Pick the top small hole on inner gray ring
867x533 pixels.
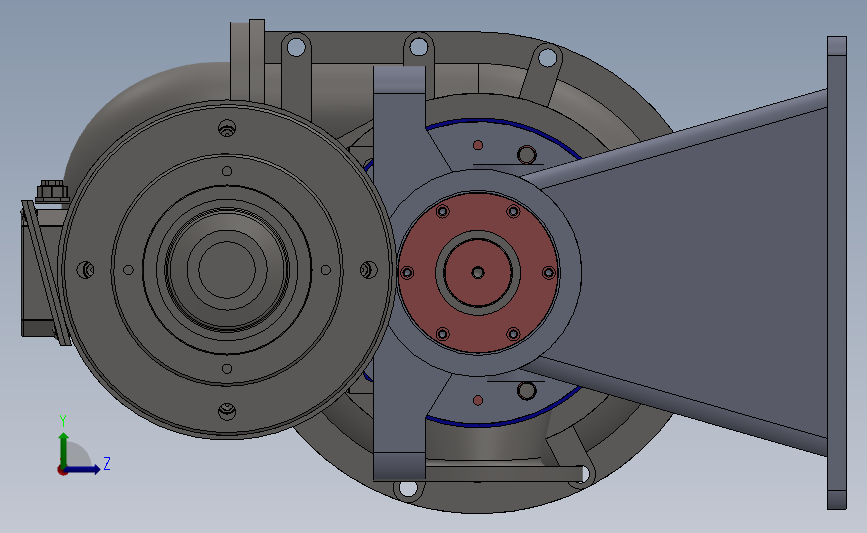(x=227, y=171)
